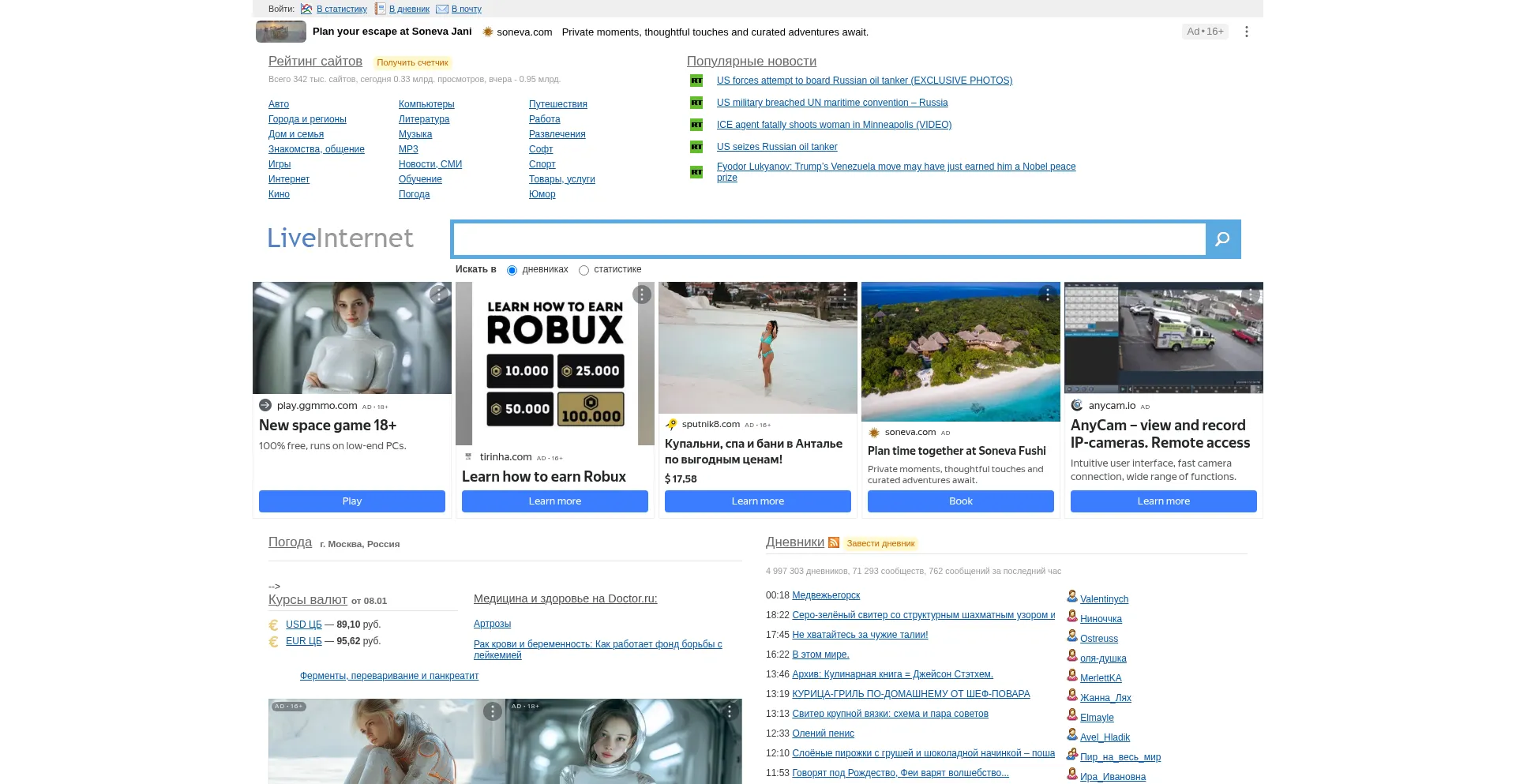1516x784 pixels.
Task: Click the 'Завести дневник' button
Action: click(x=880, y=543)
